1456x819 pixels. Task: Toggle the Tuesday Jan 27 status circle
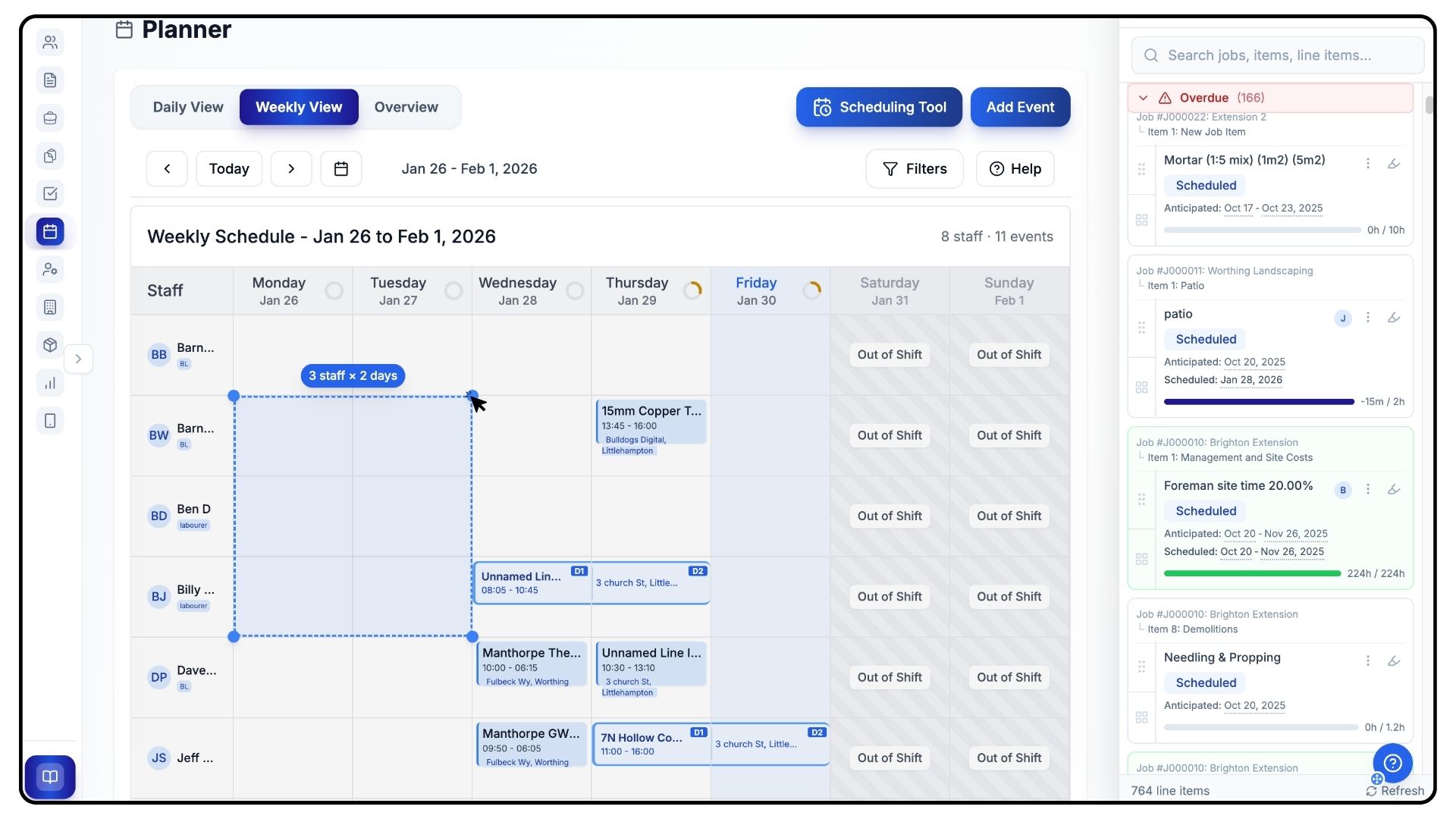point(453,290)
